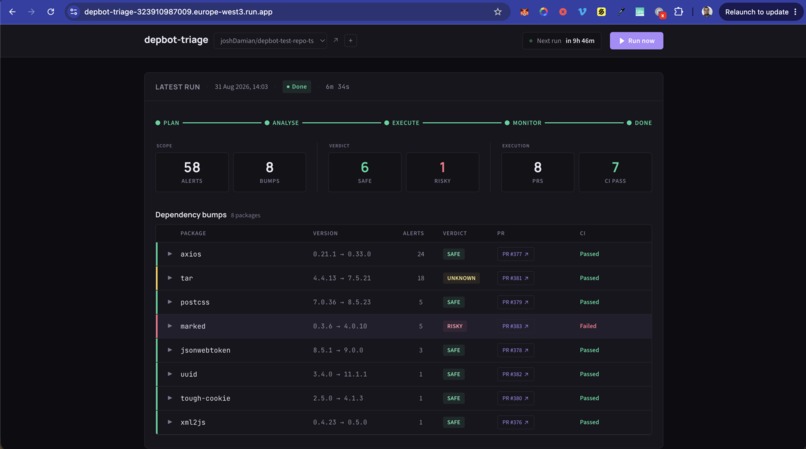This screenshot has height=449, width=806.
Task: Open the red circle extension icon
Action: click(563, 12)
